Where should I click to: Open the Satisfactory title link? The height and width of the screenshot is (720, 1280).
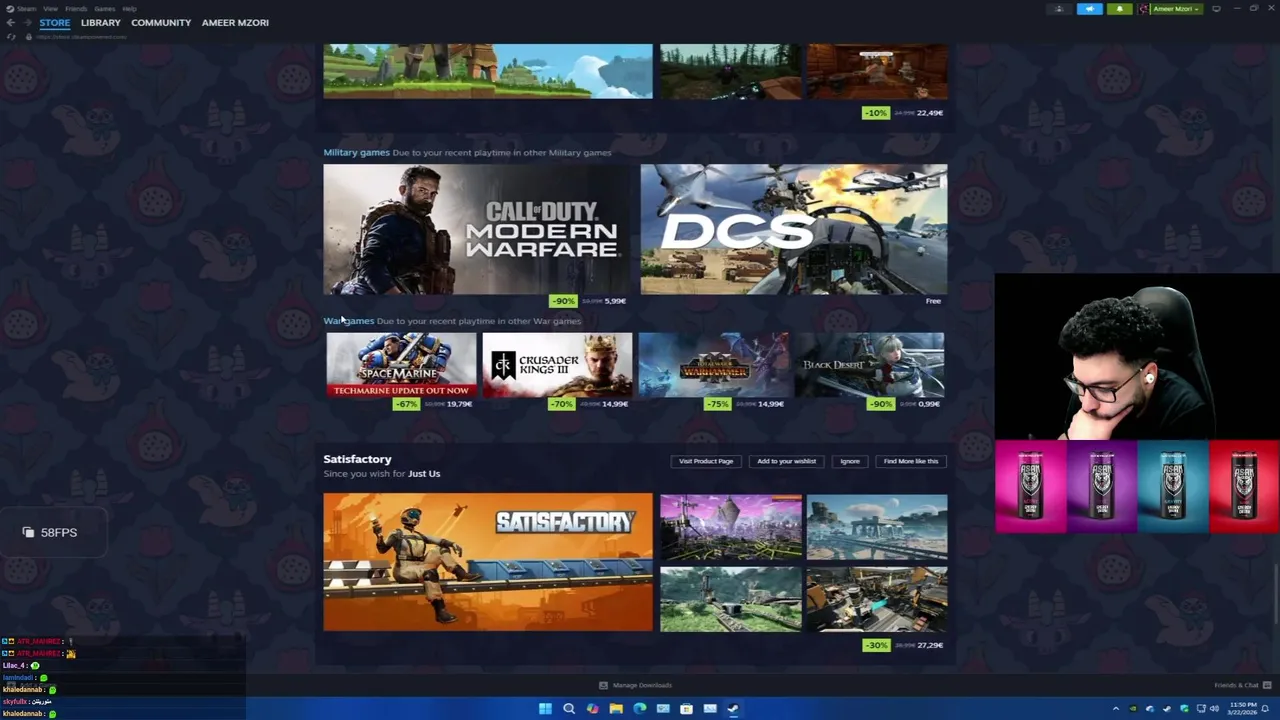[357, 459]
